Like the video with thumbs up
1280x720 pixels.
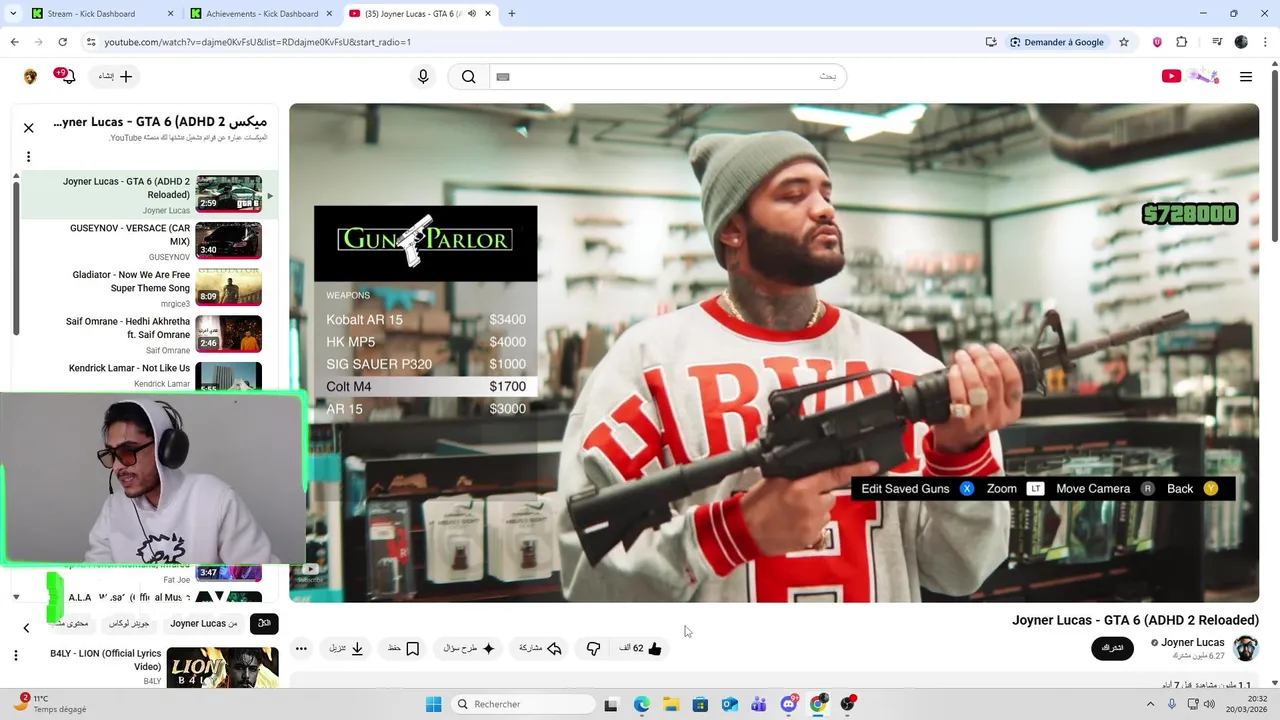(641, 648)
